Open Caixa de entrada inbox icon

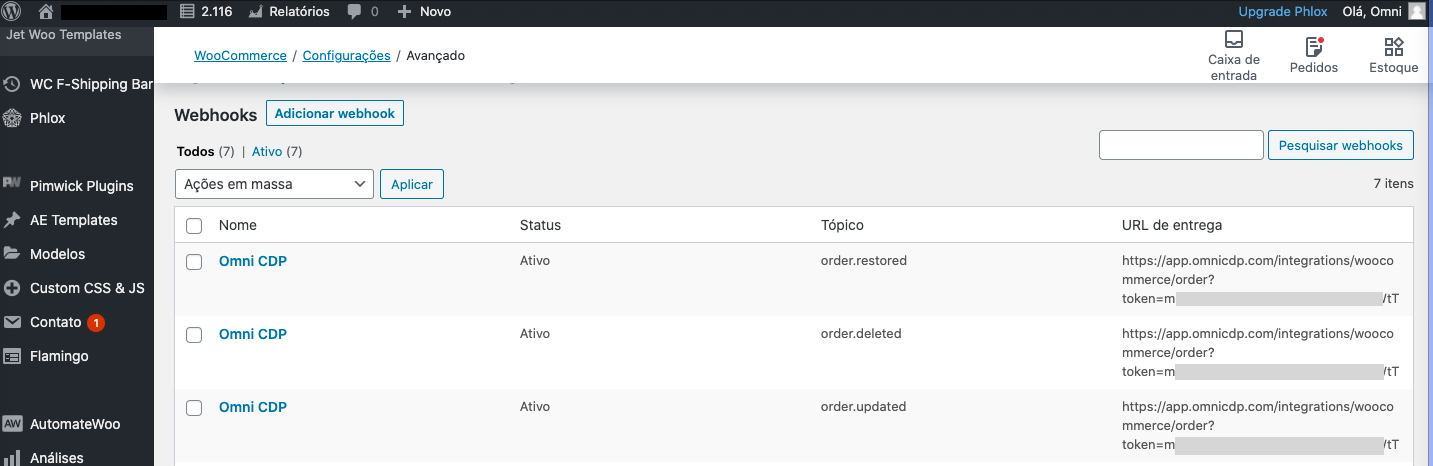[x=1233, y=40]
